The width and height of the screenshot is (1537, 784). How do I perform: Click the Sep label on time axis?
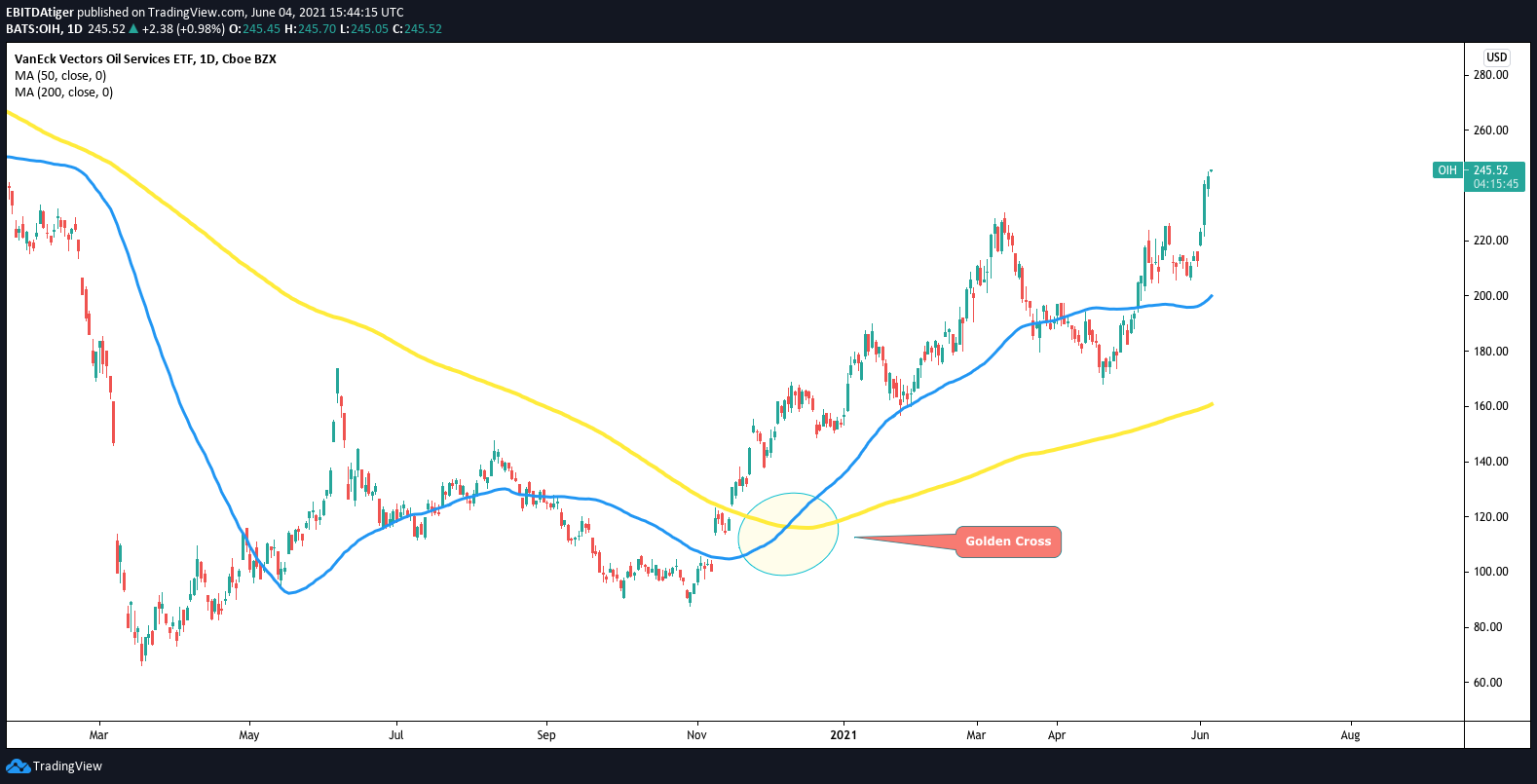click(x=546, y=735)
